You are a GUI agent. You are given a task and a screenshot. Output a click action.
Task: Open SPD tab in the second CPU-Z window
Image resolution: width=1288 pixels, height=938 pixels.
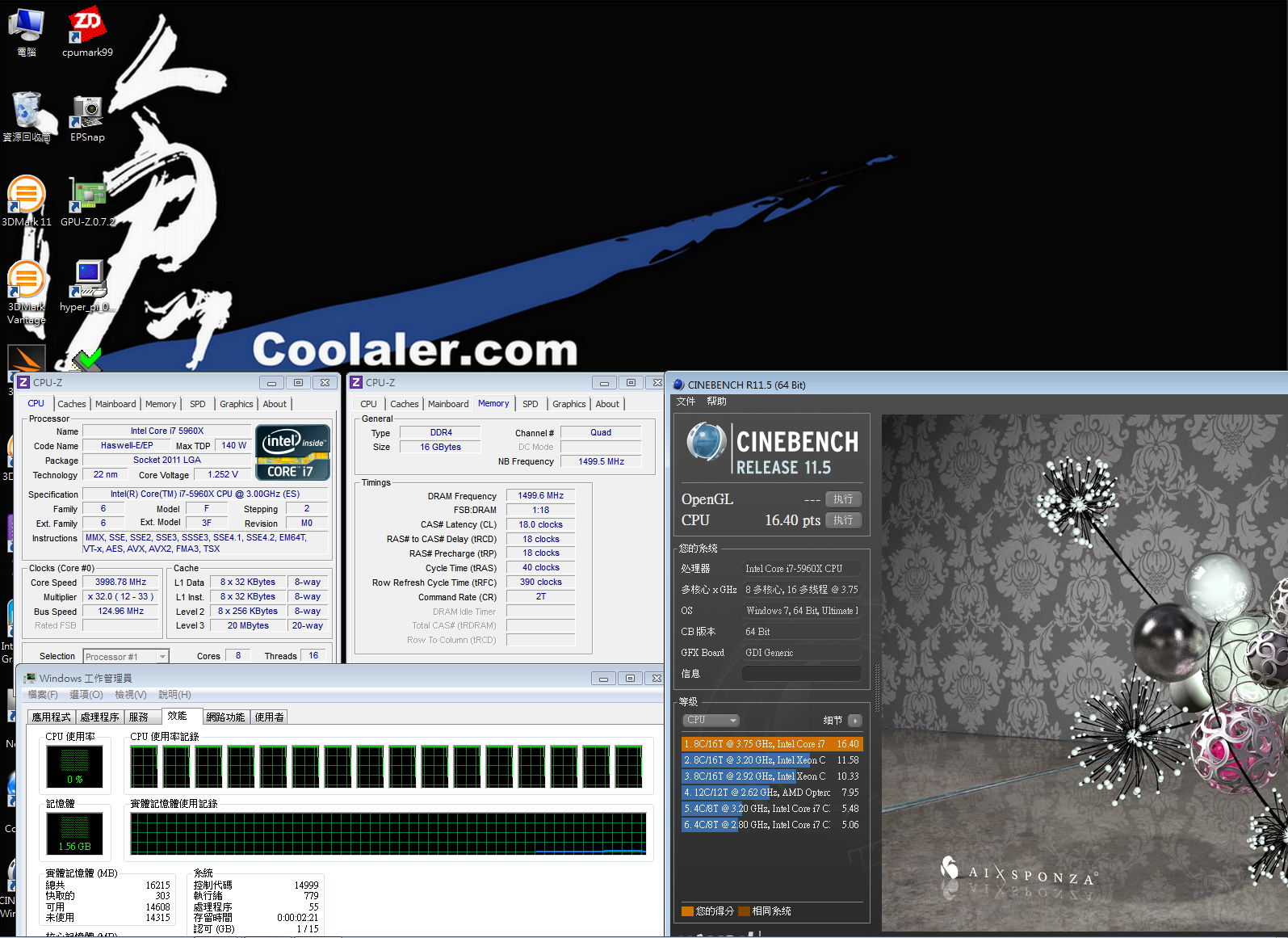[x=531, y=404]
